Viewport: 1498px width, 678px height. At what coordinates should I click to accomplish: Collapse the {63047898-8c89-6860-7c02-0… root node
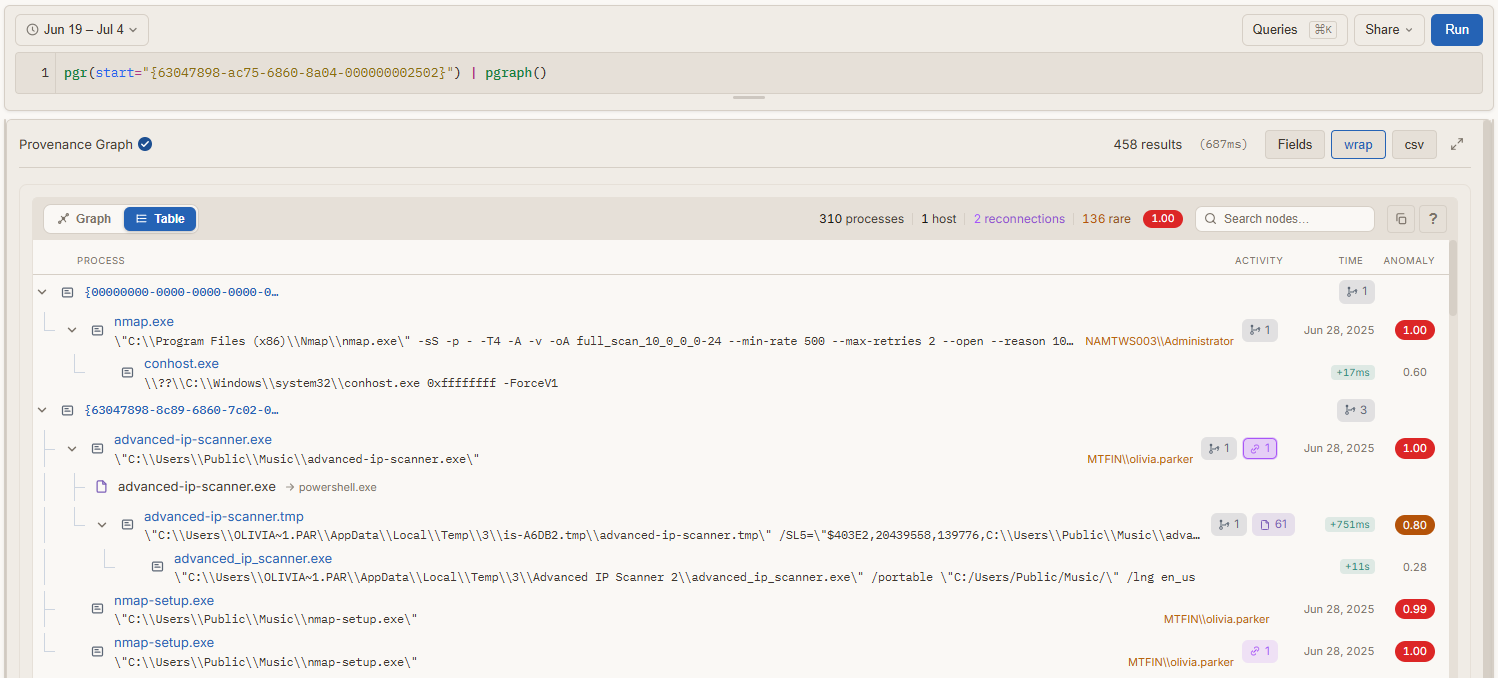(42, 410)
